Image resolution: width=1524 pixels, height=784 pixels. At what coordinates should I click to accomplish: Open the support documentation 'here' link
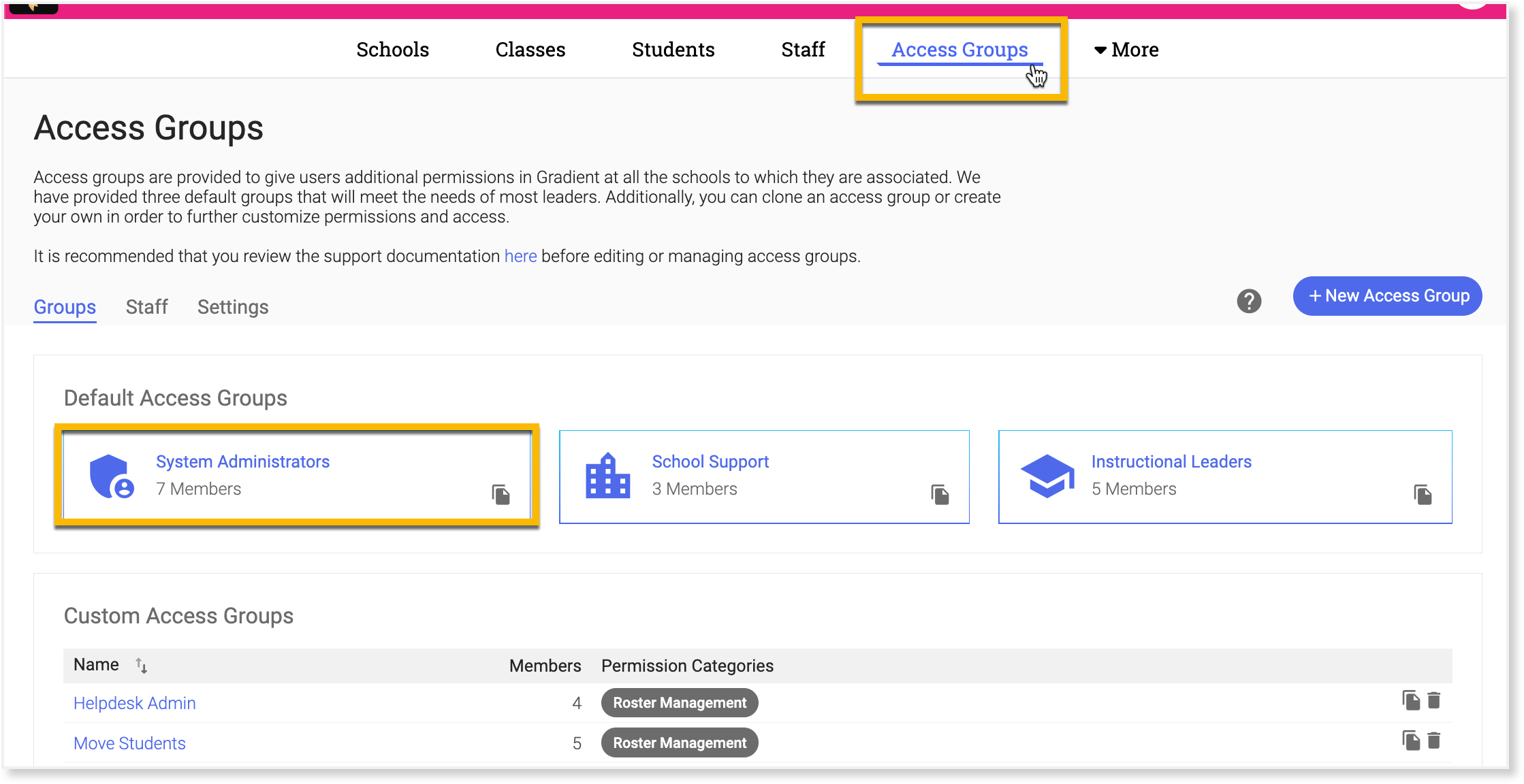coord(520,257)
